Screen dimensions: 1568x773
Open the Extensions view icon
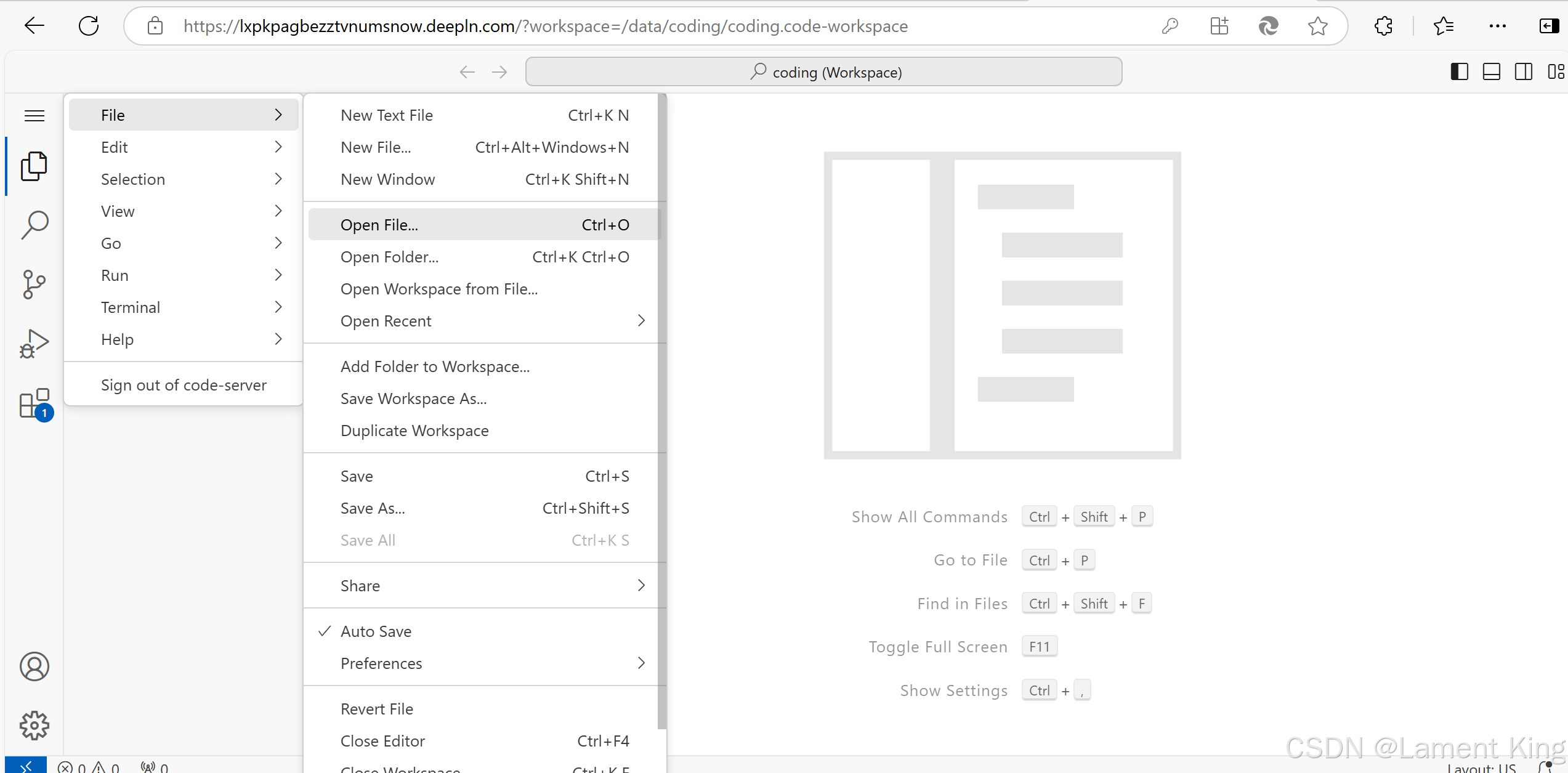click(34, 403)
